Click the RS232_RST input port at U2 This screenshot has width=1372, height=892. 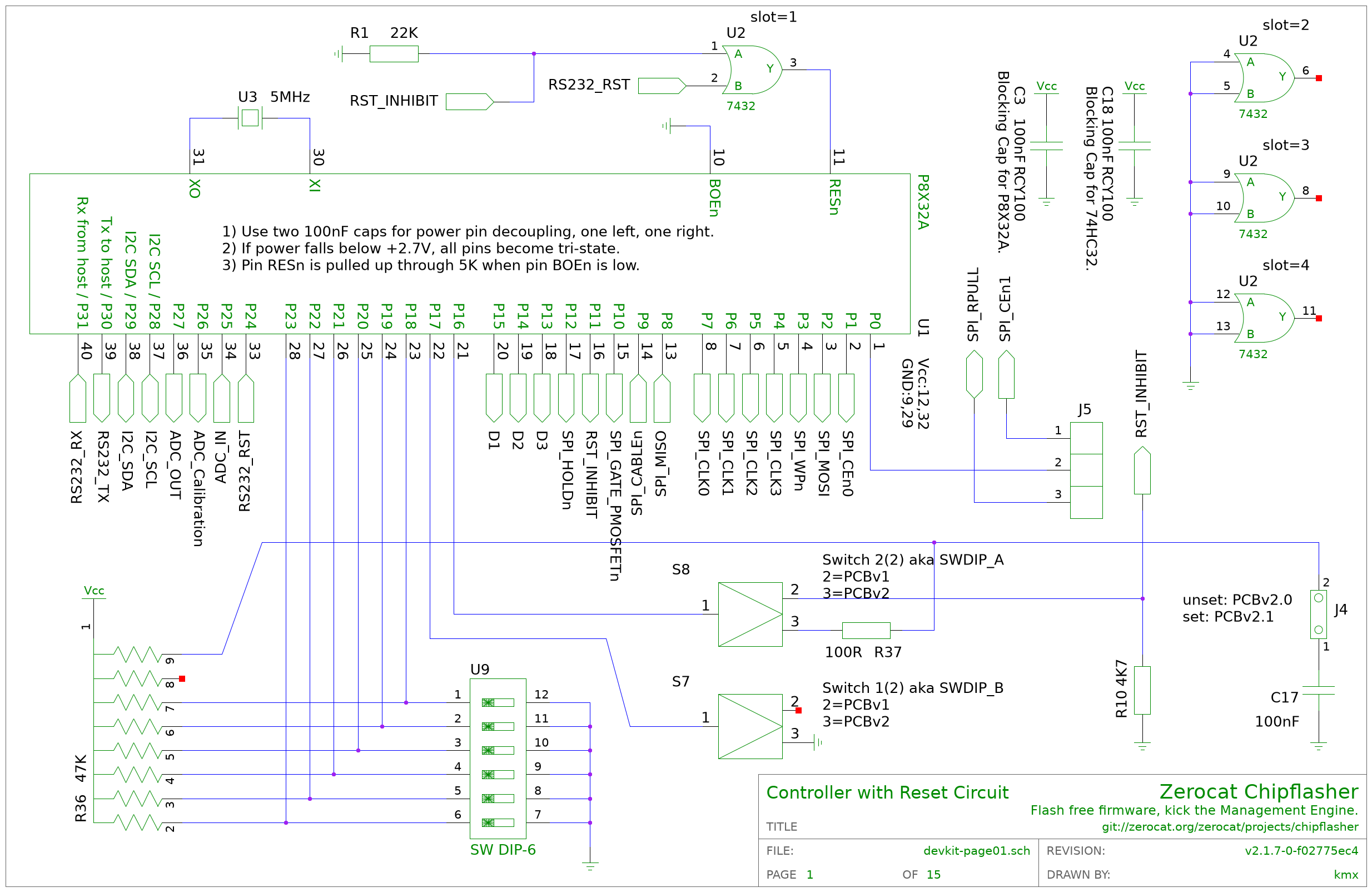pyautogui.click(x=662, y=86)
